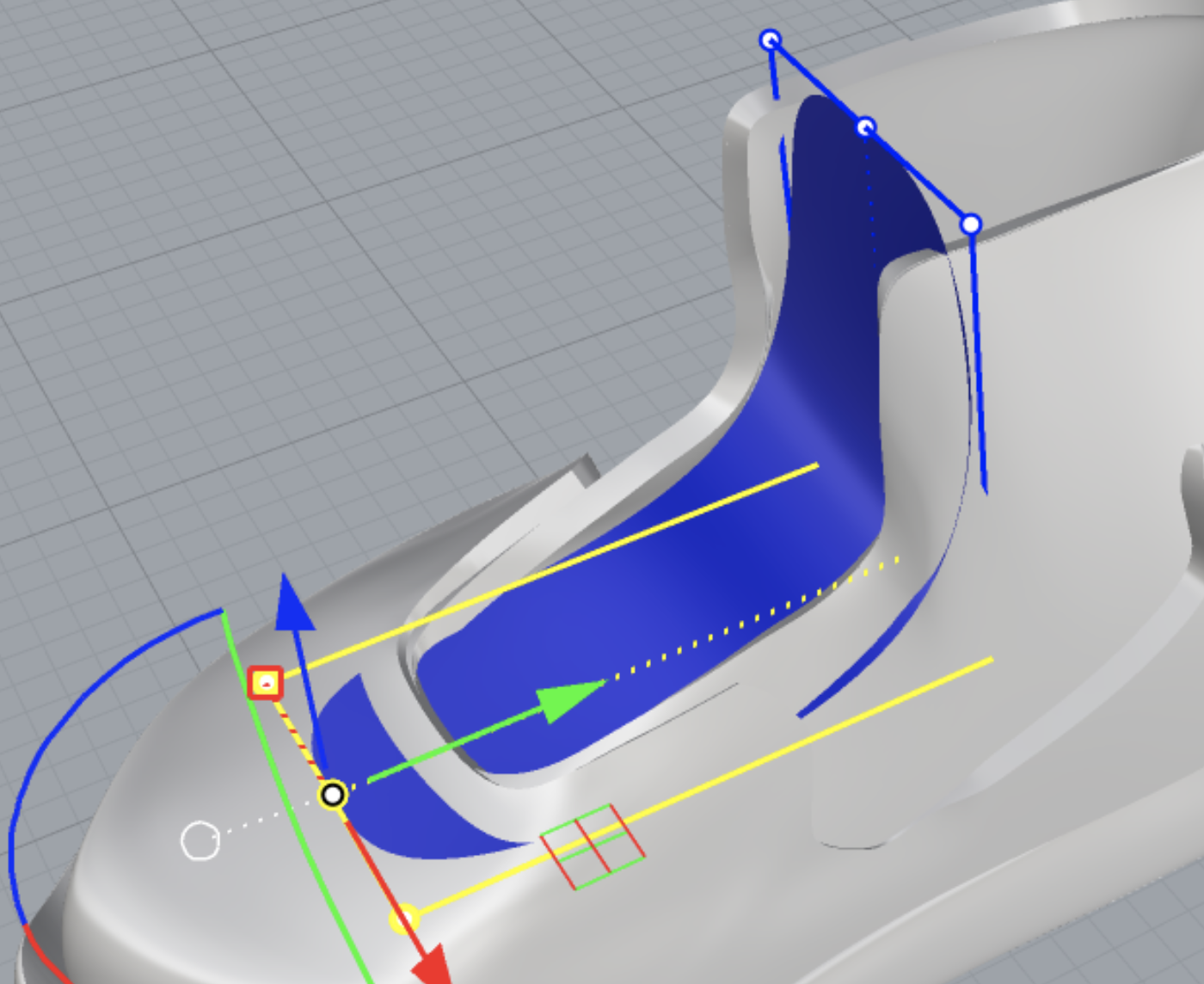Select the topmost blue control point
This screenshot has height=984, width=1204.
[x=771, y=40]
